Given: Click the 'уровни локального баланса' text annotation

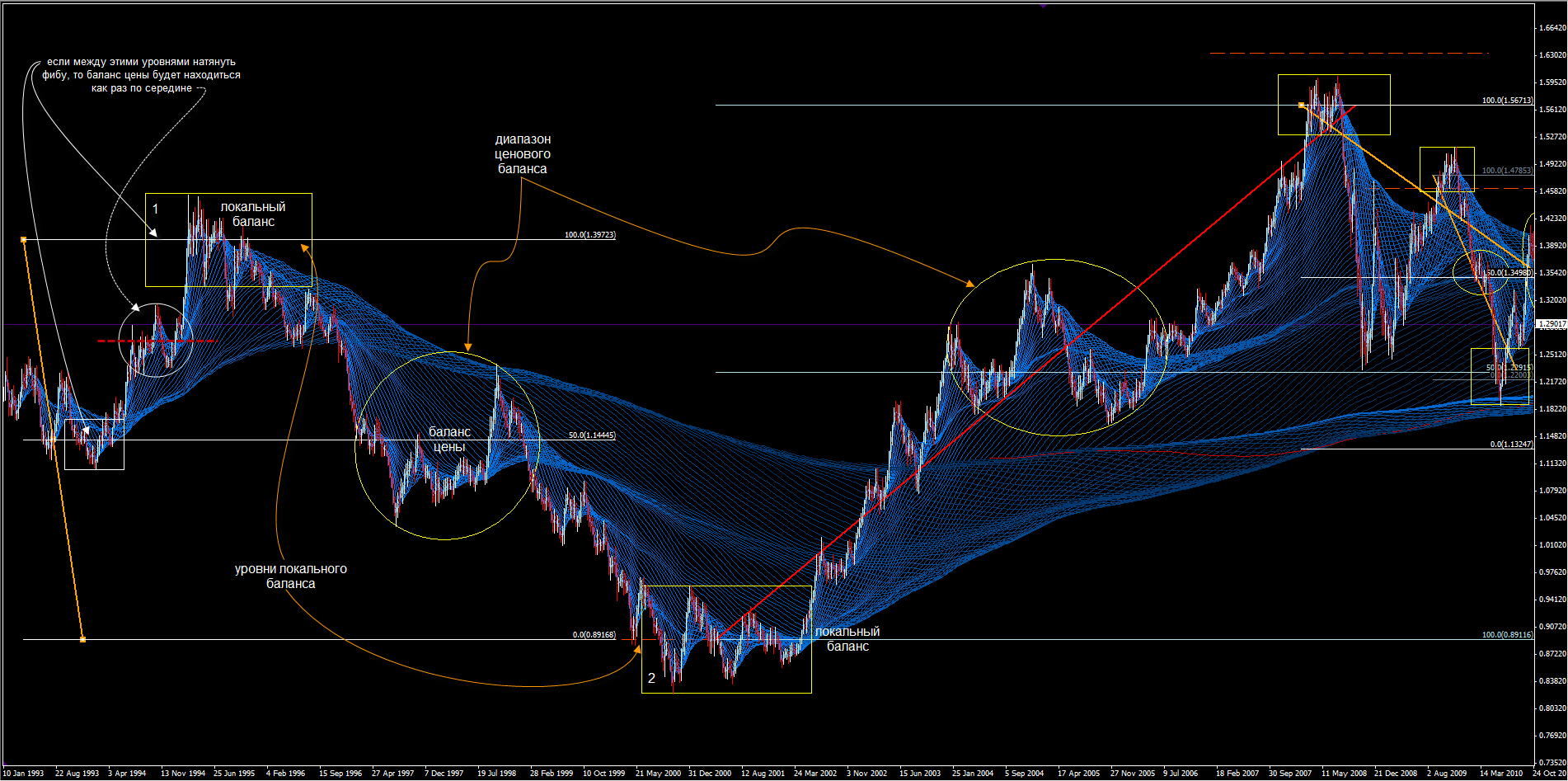Looking at the screenshot, I should click(x=290, y=576).
